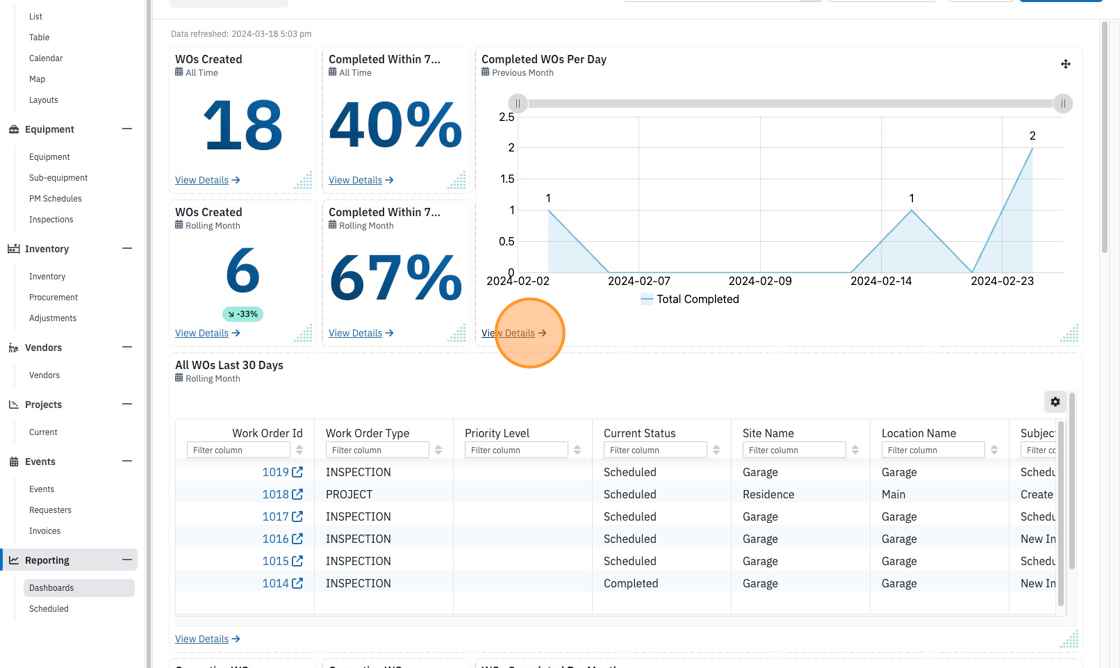This screenshot has height=668, width=1120.
Task: Click the Inventory icon in sidebar
Action: pyautogui.click(x=14, y=249)
